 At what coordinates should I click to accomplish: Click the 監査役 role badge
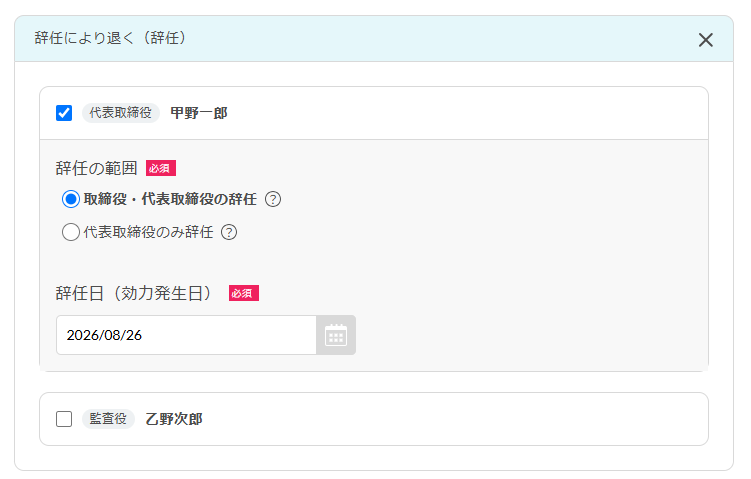click(108, 419)
